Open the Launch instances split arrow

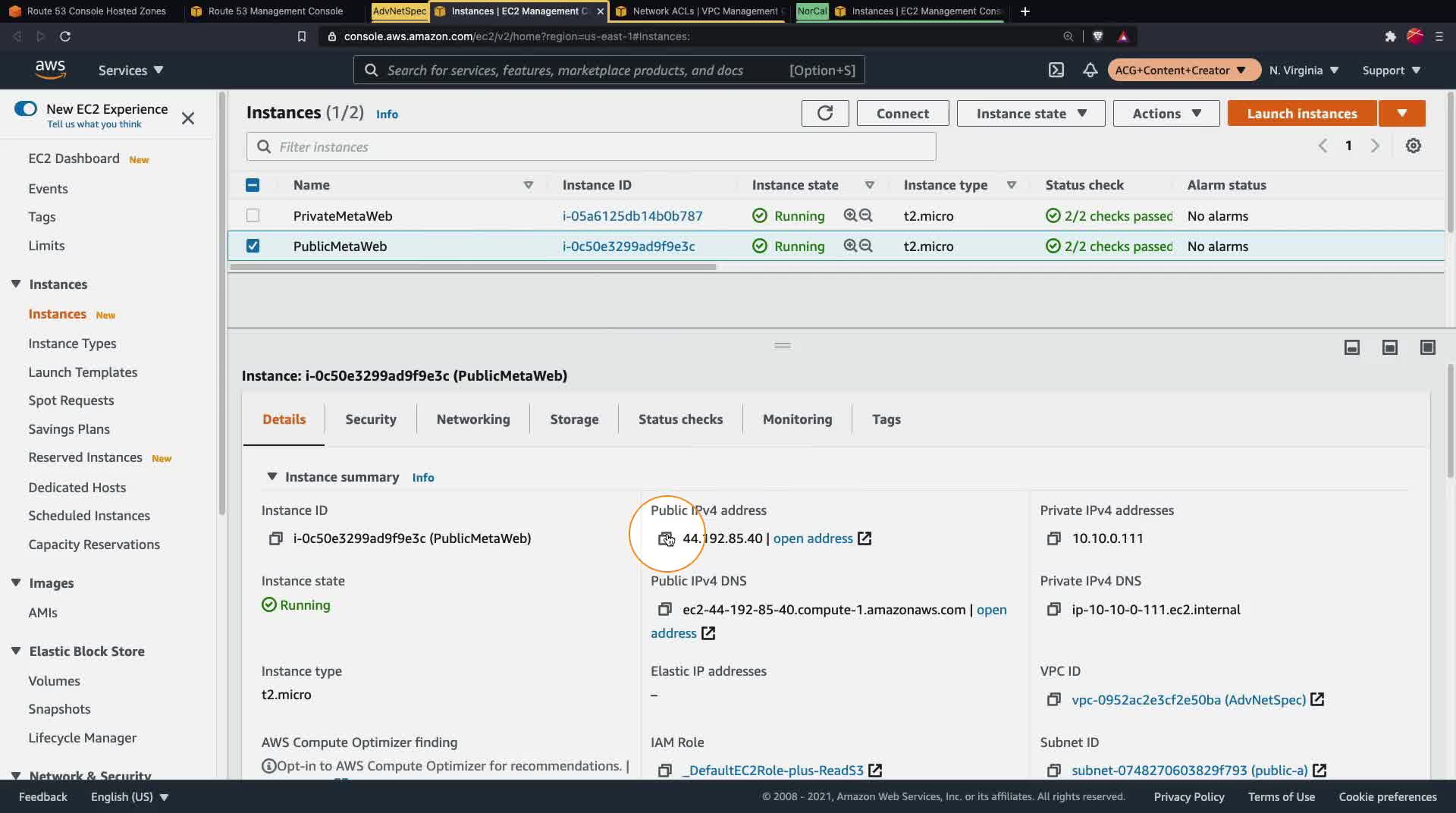point(1402,113)
